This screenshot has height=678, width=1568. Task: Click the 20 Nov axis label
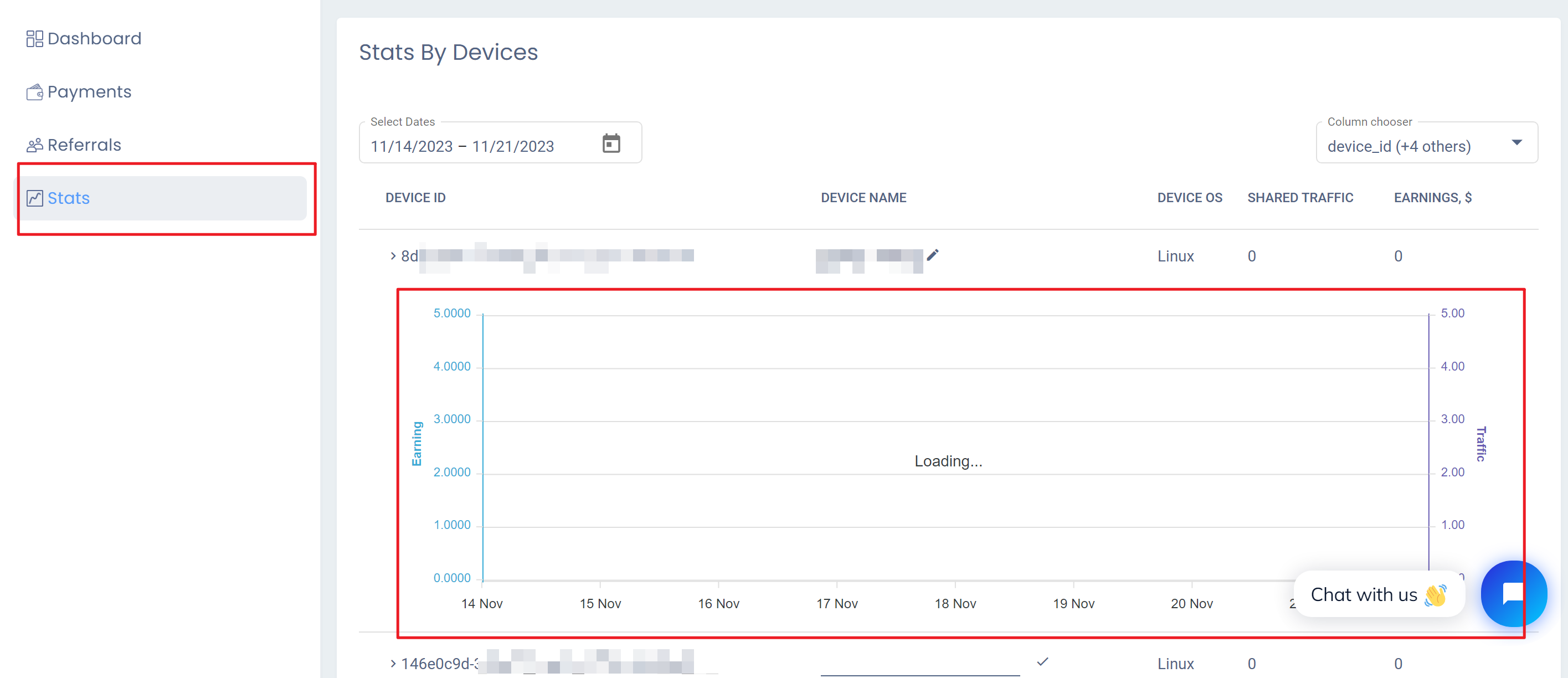(x=1192, y=604)
